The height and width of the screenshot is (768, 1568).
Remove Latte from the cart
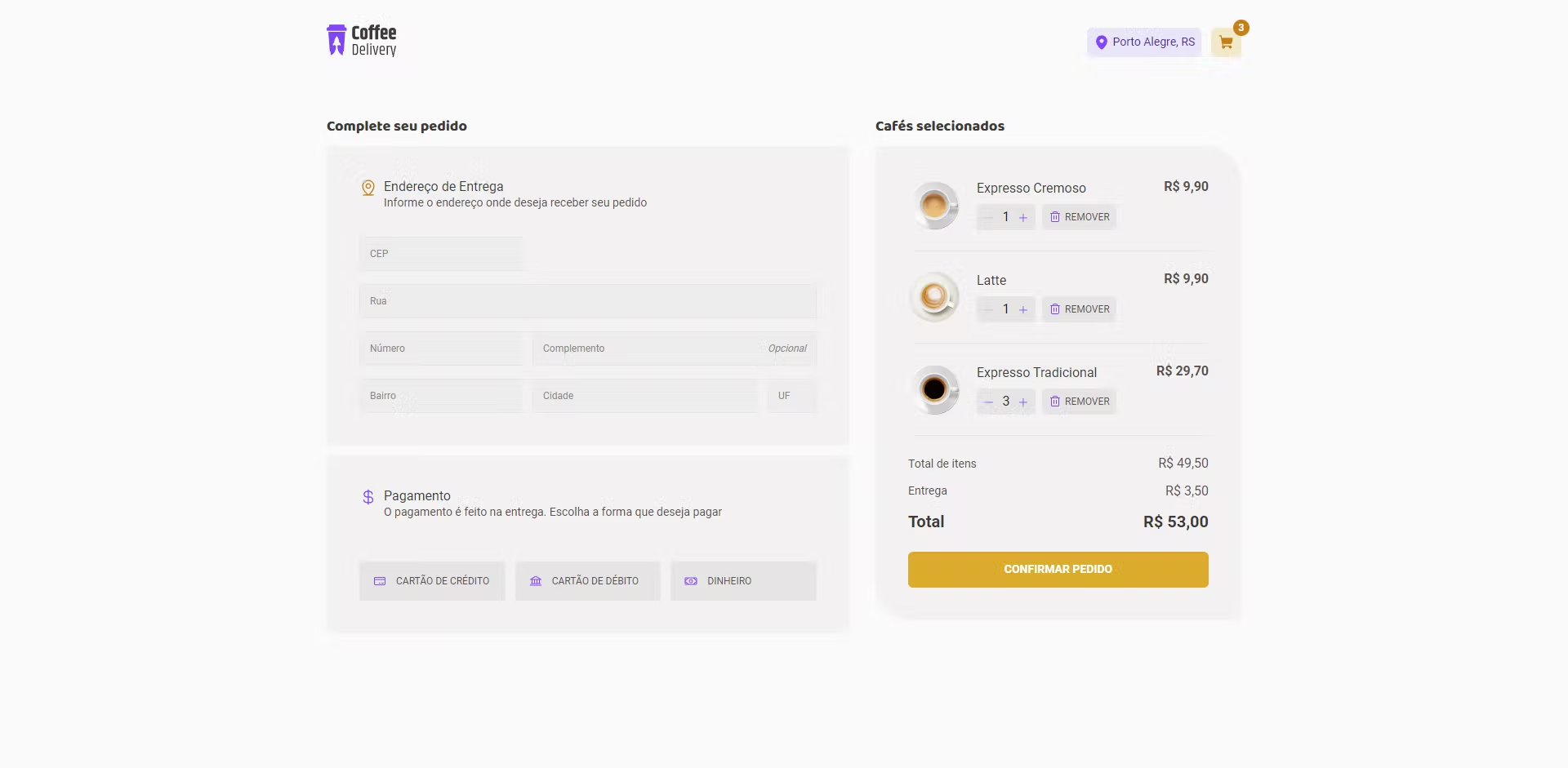[1079, 309]
